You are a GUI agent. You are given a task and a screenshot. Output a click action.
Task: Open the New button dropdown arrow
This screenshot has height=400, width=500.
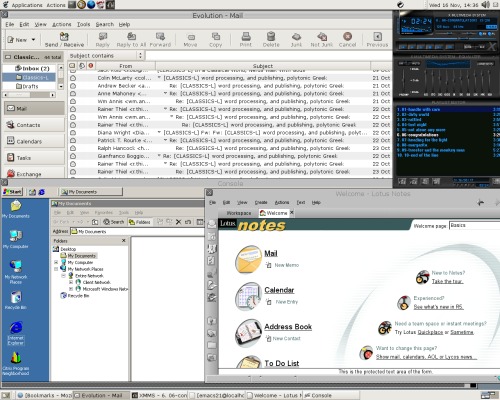point(33,40)
